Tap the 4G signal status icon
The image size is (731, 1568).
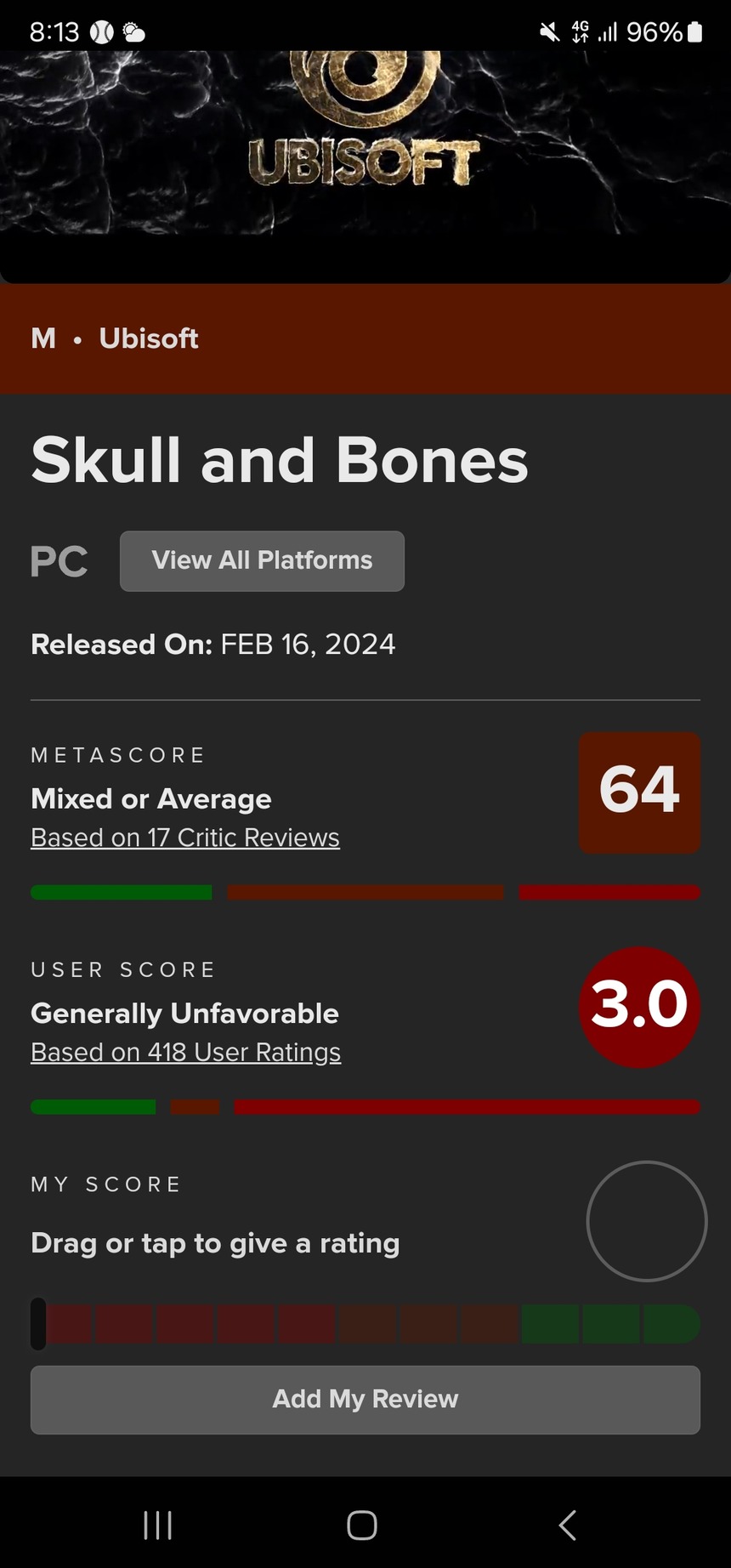(x=581, y=32)
